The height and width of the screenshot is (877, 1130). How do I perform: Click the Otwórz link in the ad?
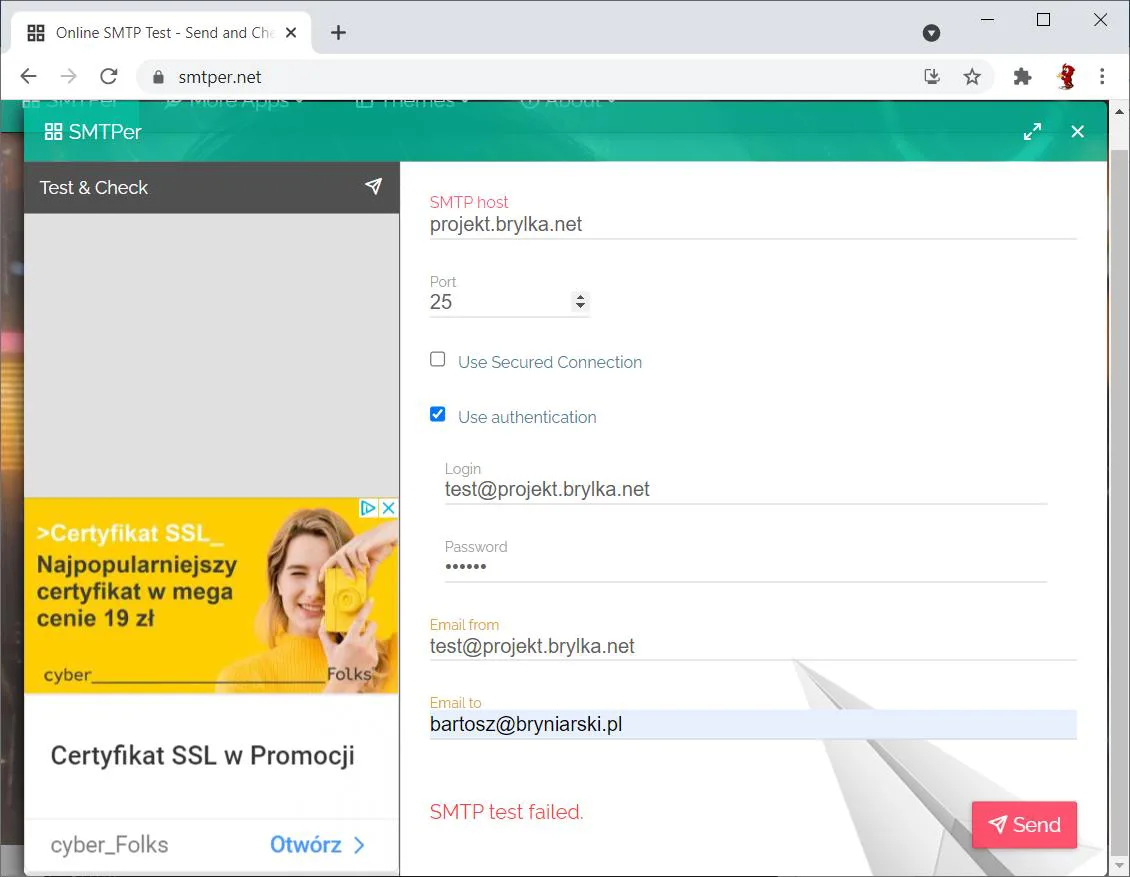[x=317, y=845]
